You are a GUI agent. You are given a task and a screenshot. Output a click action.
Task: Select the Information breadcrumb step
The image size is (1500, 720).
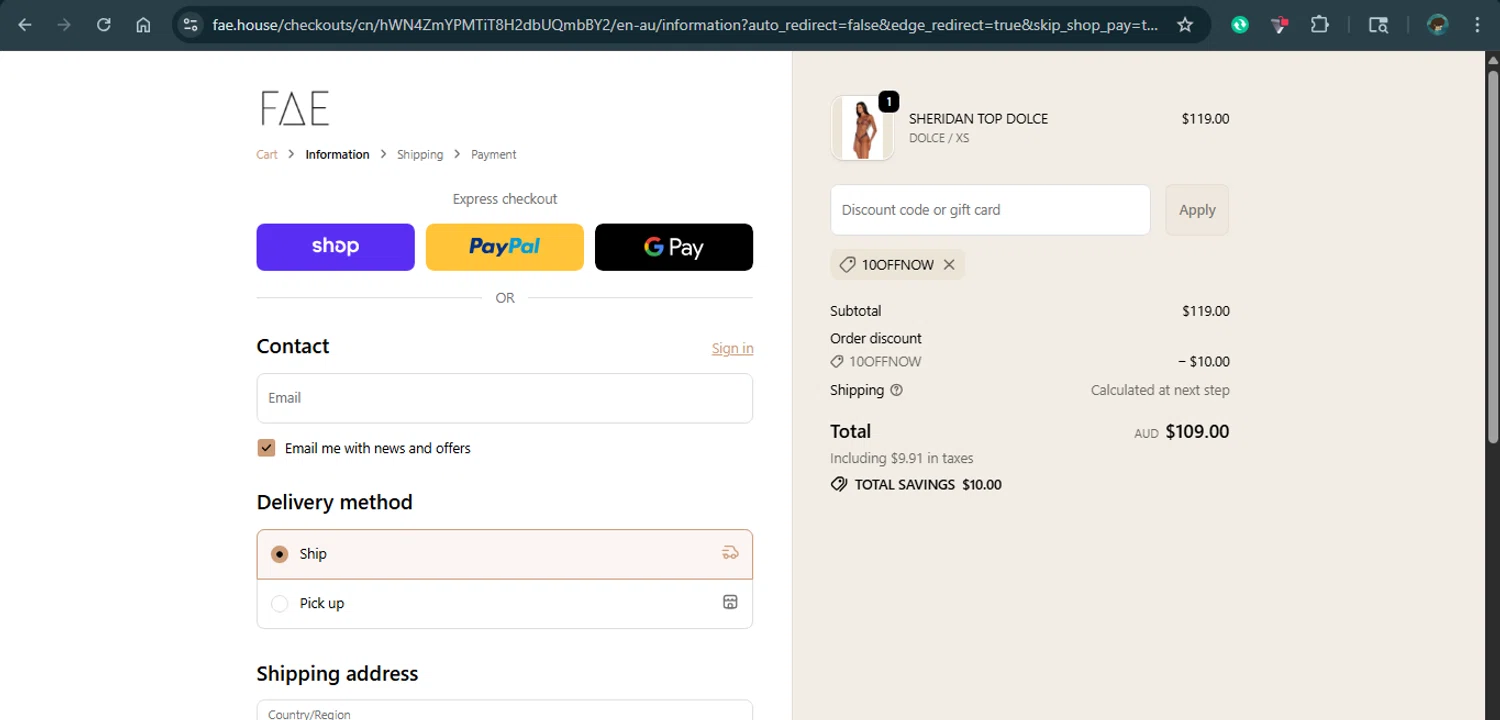[337, 154]
